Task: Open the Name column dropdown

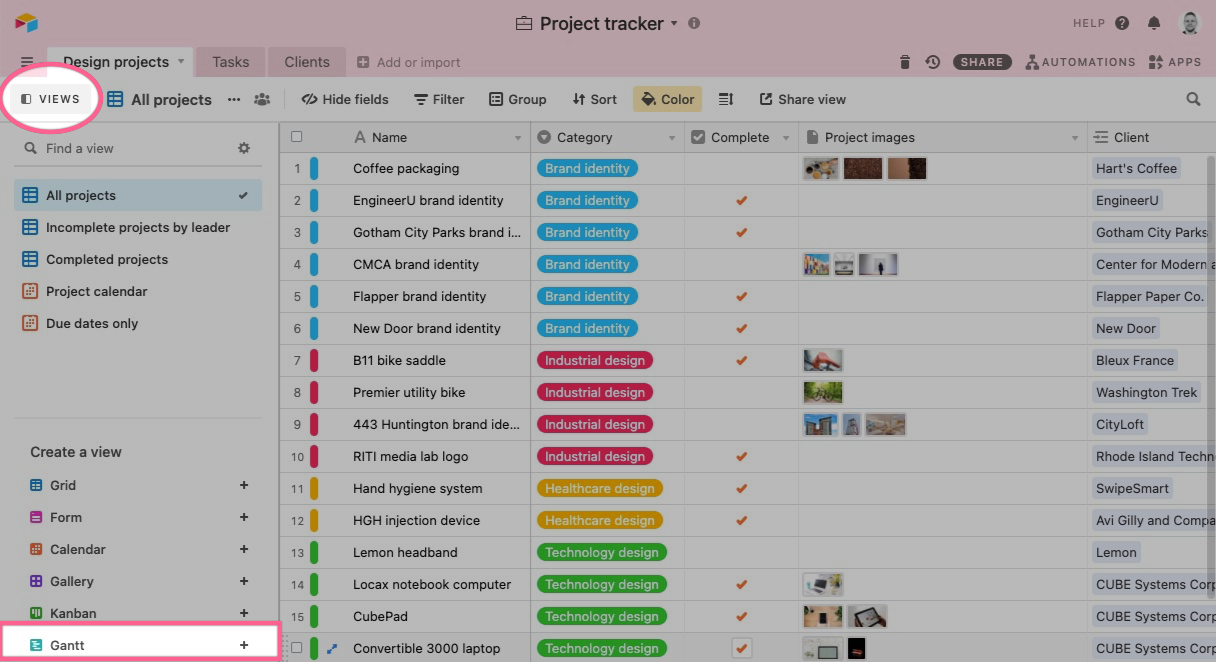Action: tap(518, 138)
